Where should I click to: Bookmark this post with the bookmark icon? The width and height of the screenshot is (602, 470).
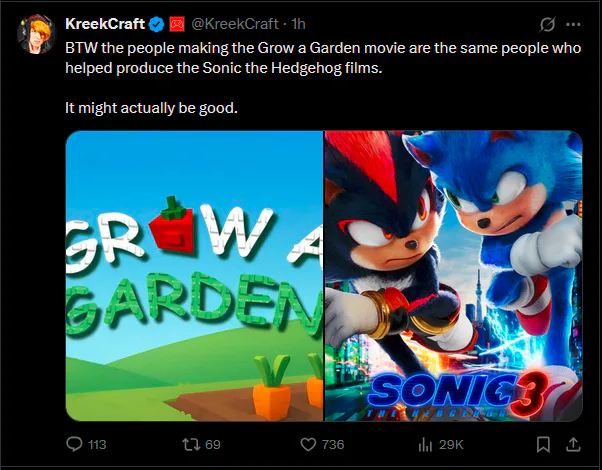point(543,443)
